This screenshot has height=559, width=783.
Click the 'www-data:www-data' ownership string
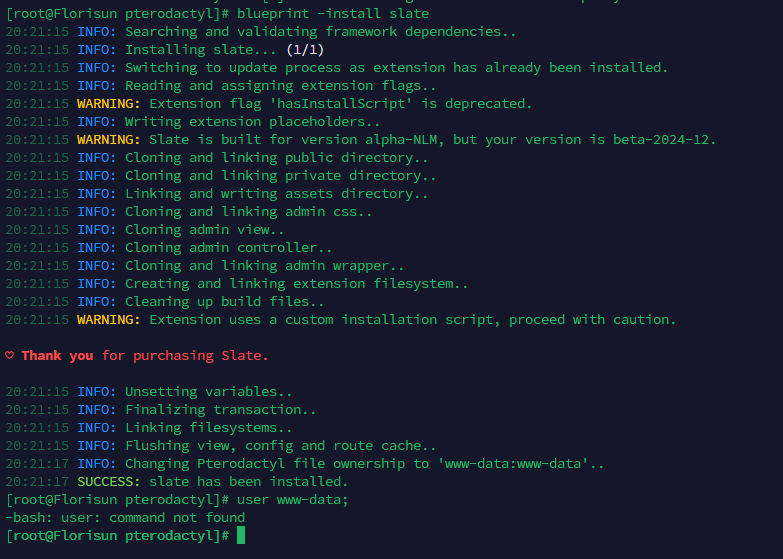pos(513,464)
